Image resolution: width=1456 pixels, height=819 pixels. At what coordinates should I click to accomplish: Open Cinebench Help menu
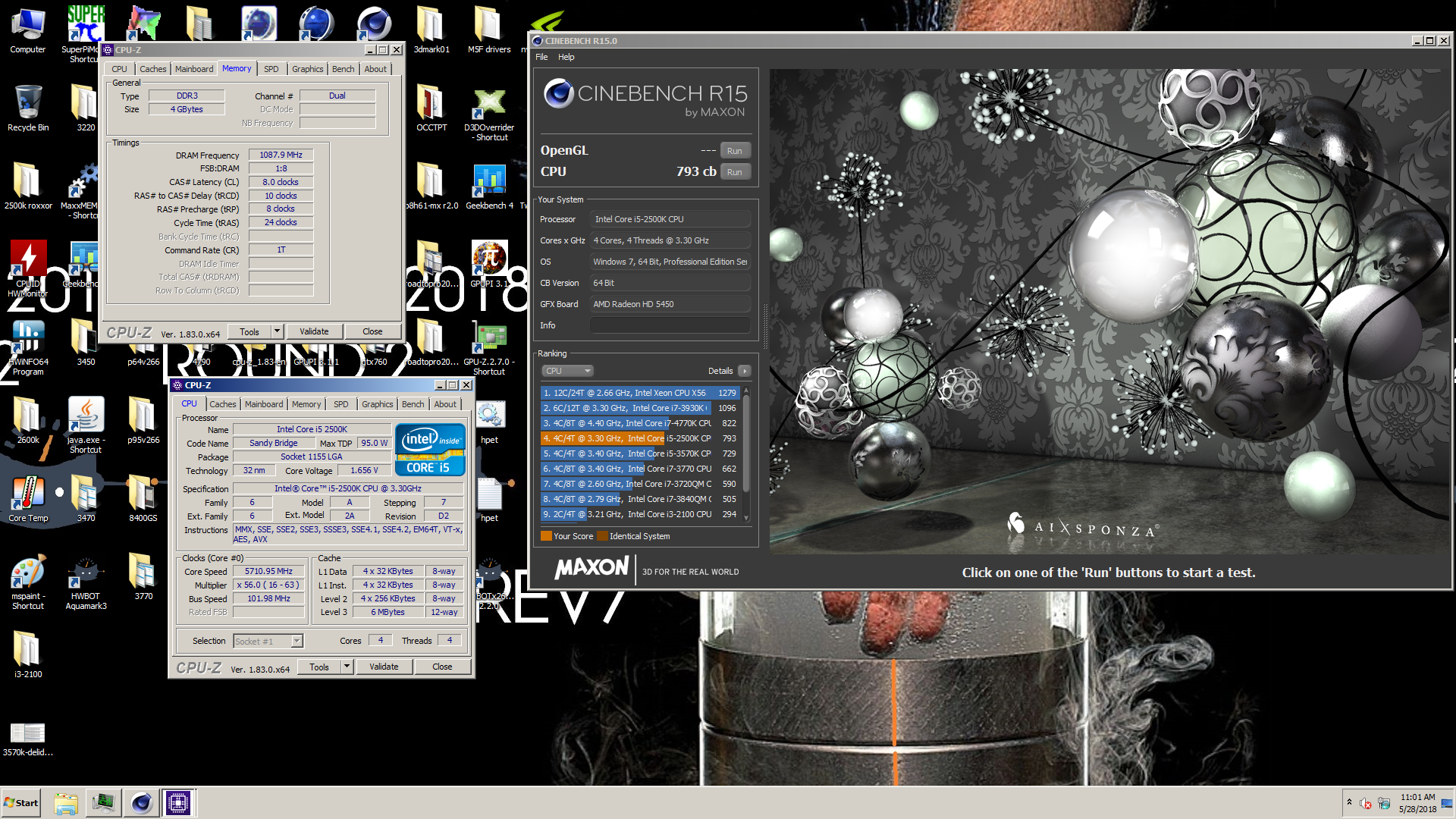(566, 57)
